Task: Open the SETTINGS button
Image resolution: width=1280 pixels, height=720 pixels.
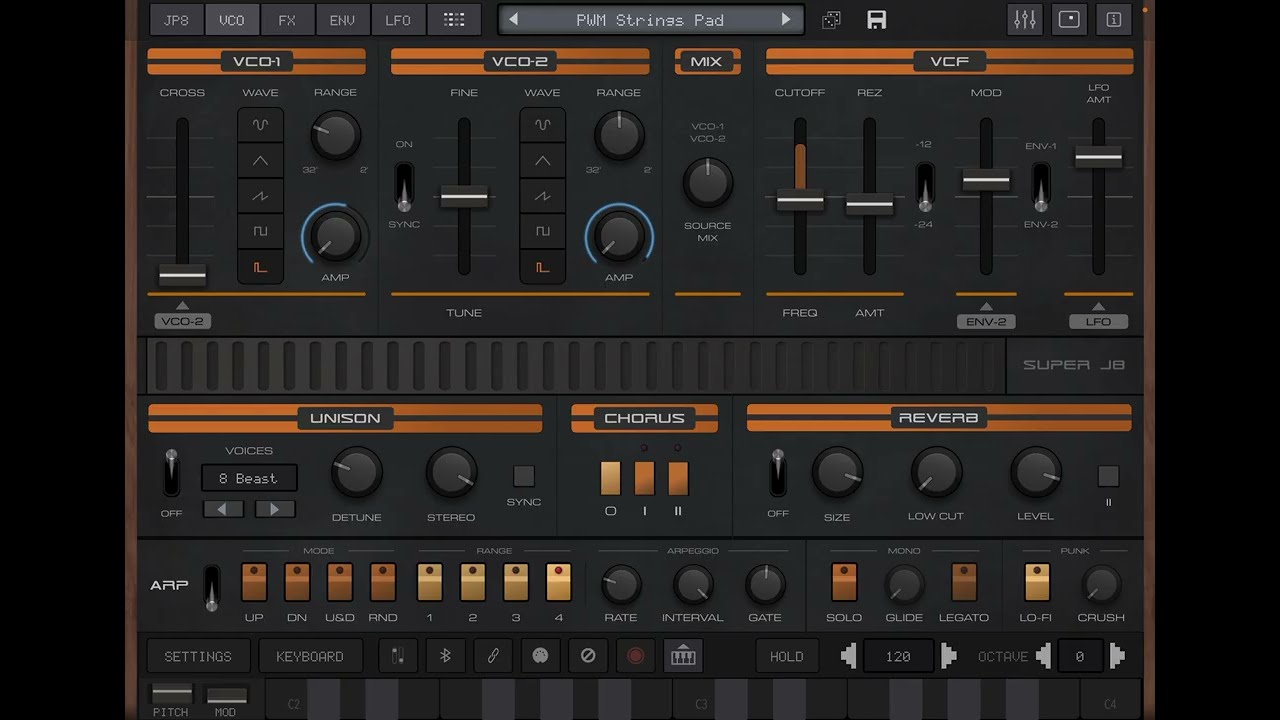Action: click(198, 656)
